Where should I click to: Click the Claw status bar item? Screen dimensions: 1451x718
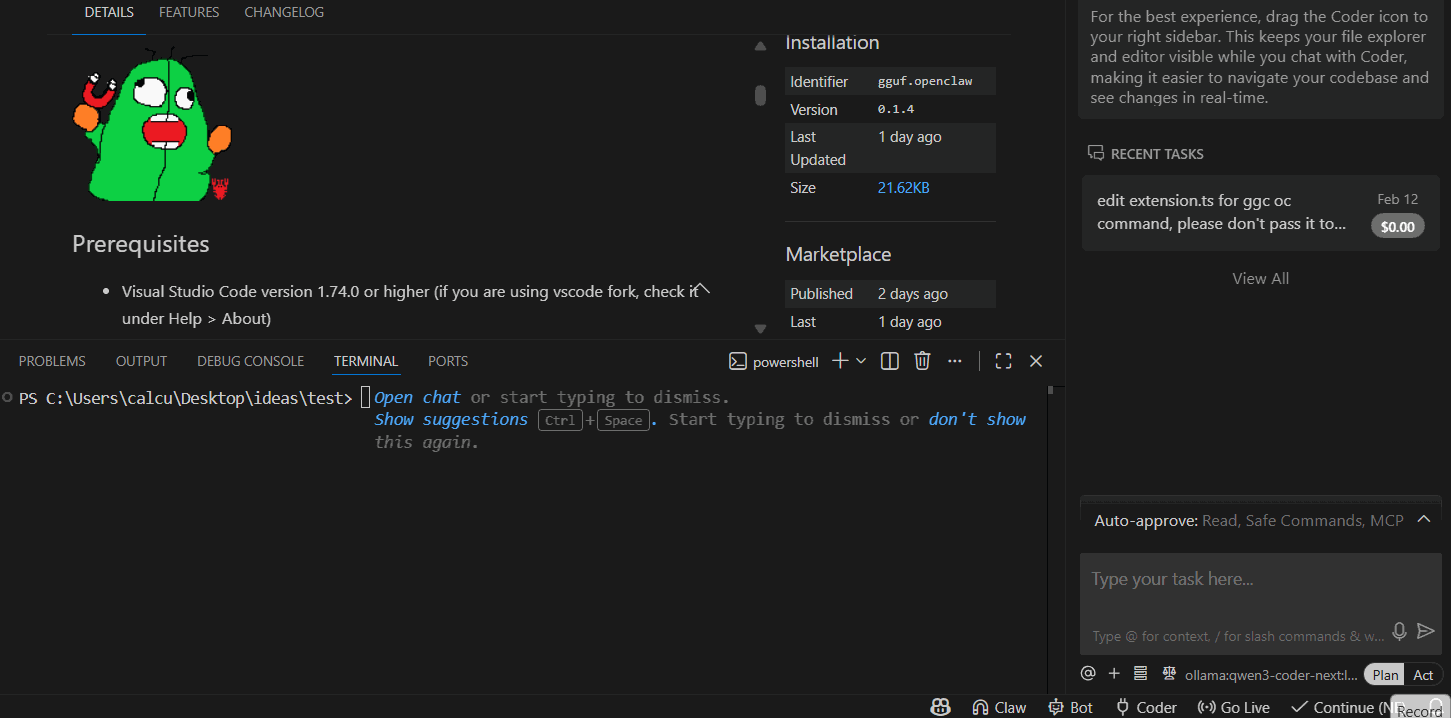998,707
